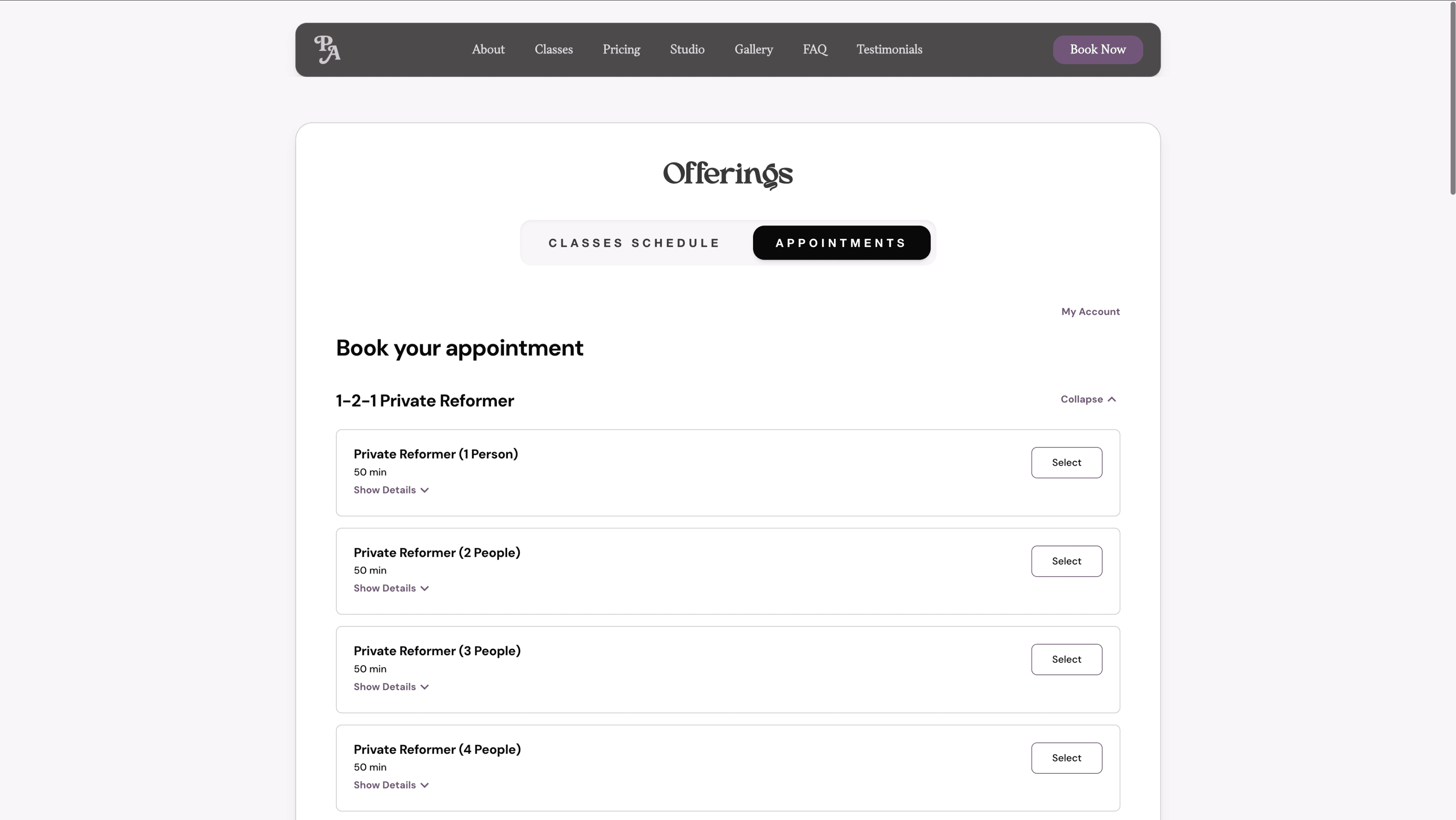Select the 2 People Private Reformer session
This screenshot has width=1456, height=820.
point(1066,561)
